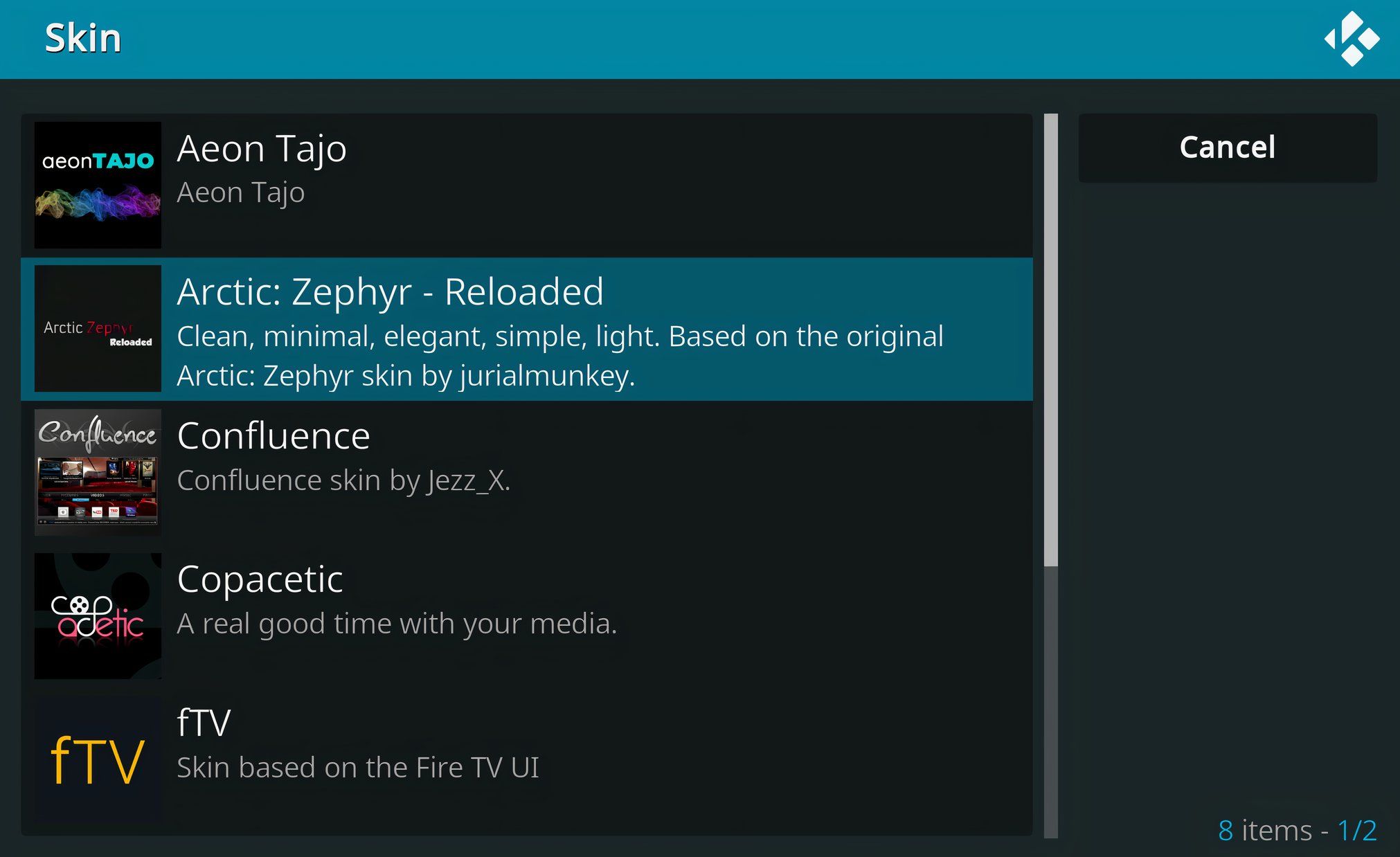1400x857 pixels.
Task: Click "Confluence skin by Jezz_X." description
Action: (x=343, y=480)
